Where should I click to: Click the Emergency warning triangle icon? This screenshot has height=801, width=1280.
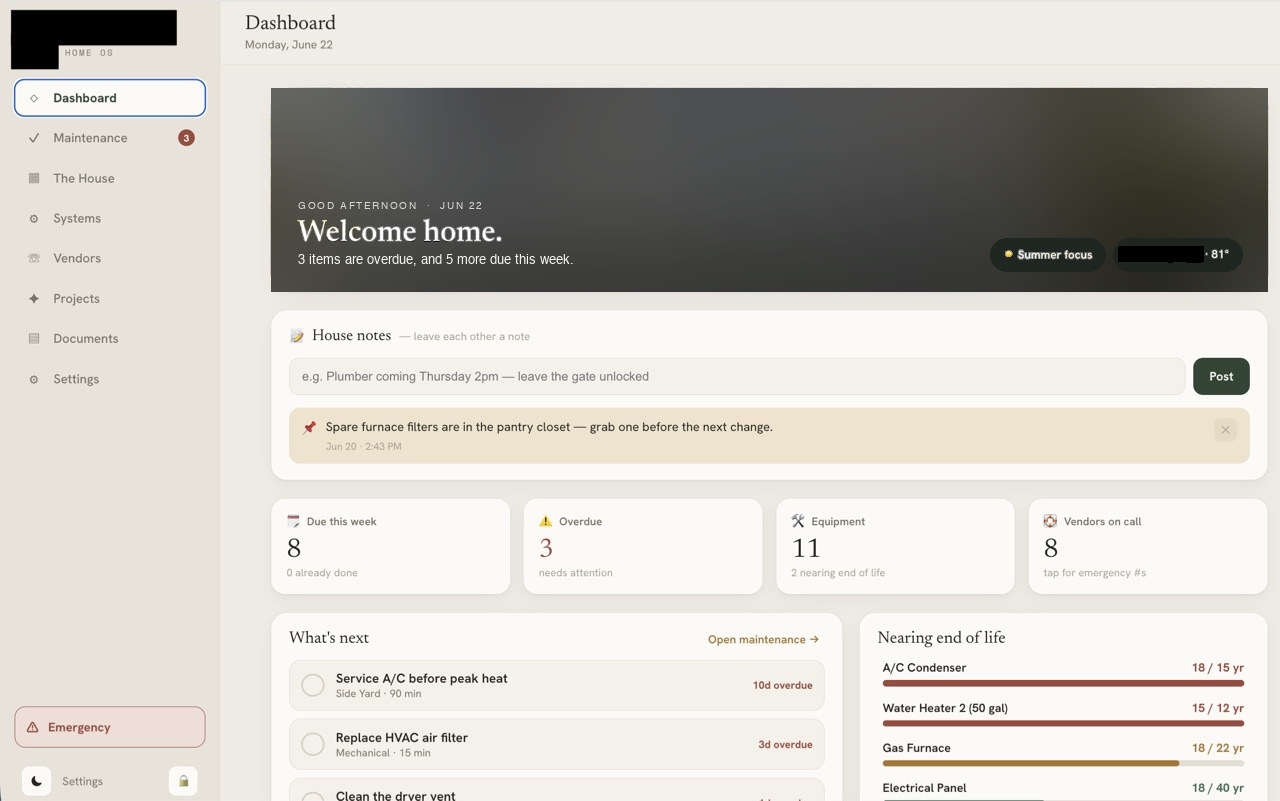[x=33, y=727]
